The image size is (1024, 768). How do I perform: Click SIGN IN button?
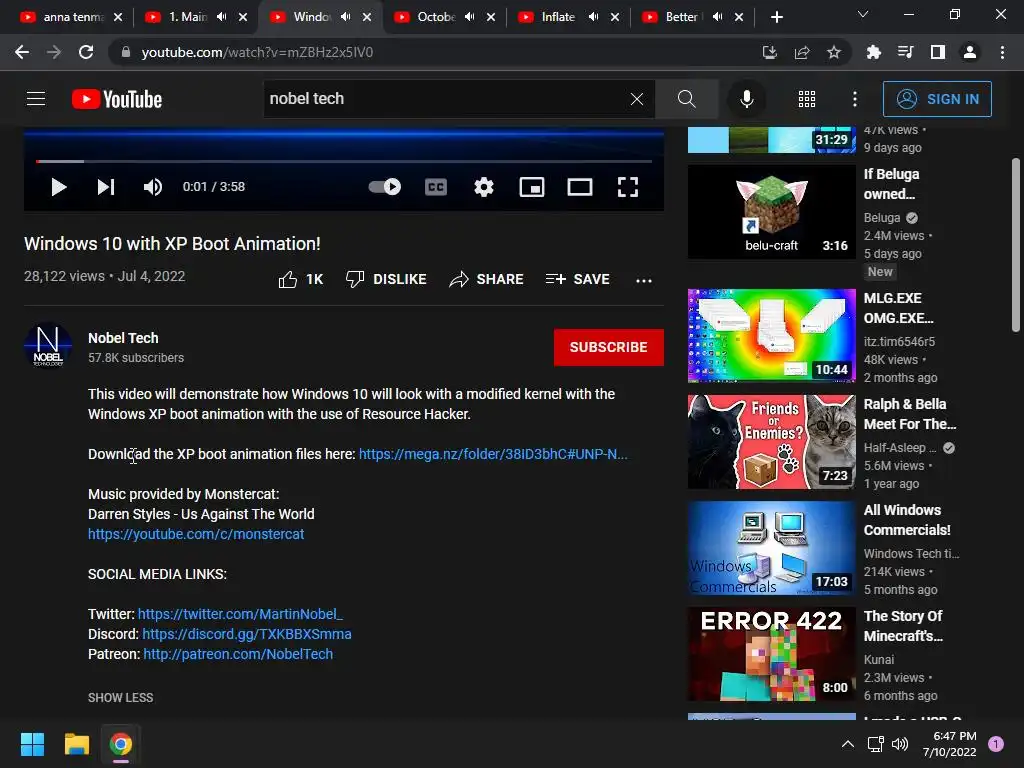(937, 99)
